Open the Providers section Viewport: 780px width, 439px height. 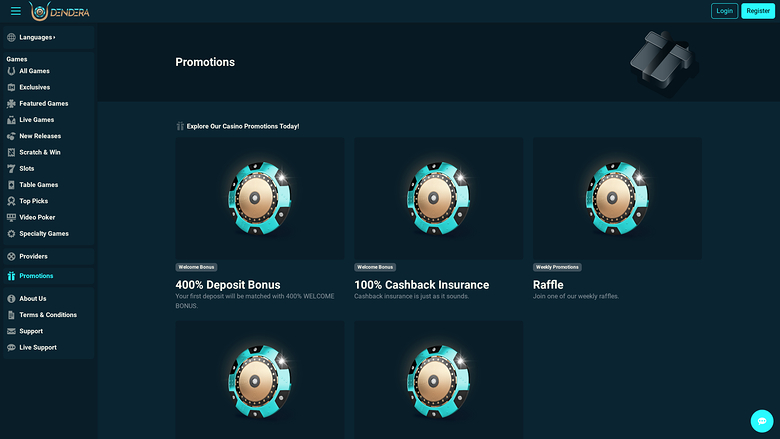click(x=33, y=256)
